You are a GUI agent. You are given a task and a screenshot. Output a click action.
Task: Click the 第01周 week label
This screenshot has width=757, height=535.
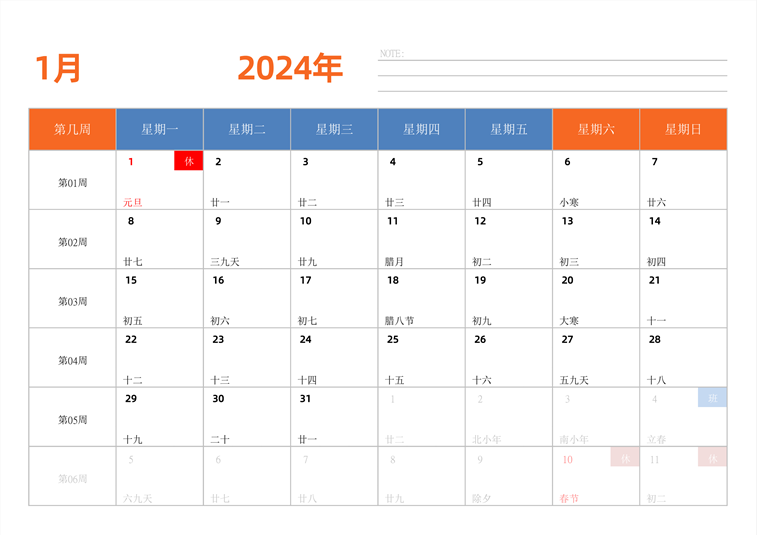coord(72,183)
